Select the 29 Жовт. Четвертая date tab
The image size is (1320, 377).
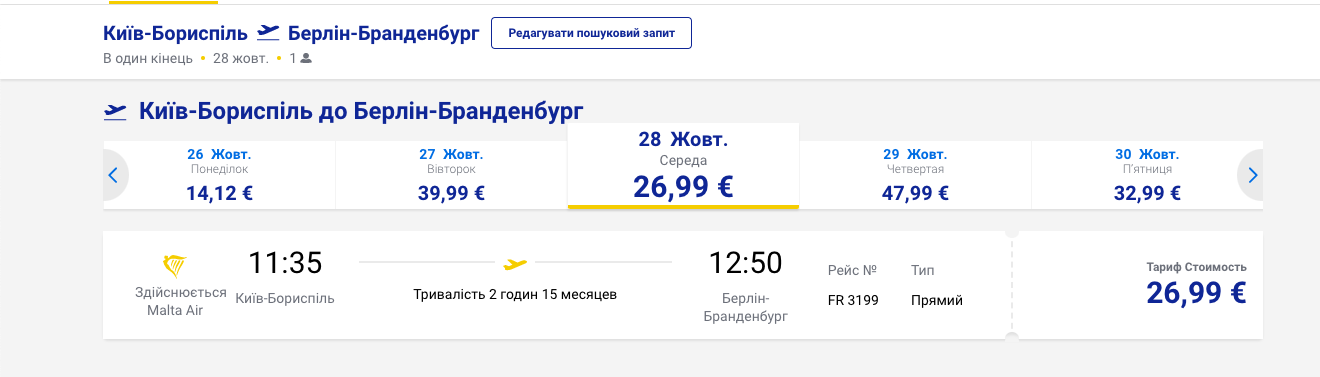tap(915, 175)
